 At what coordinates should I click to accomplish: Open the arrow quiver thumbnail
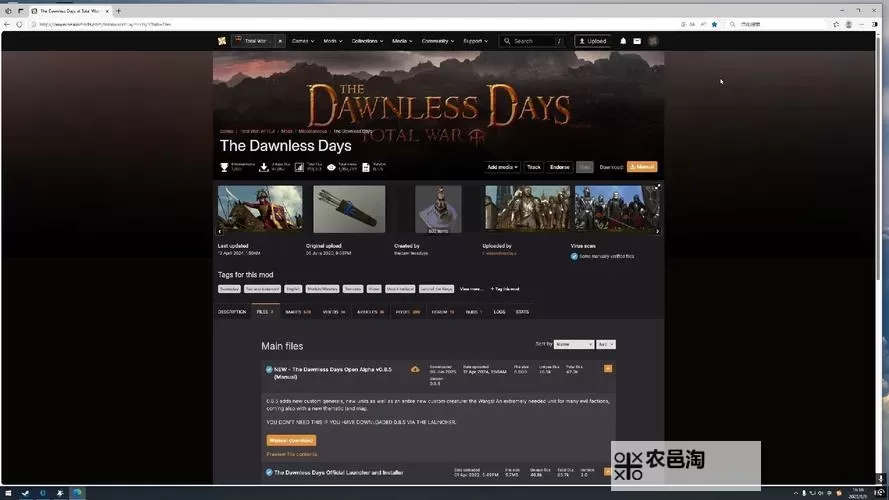(349, 209)
